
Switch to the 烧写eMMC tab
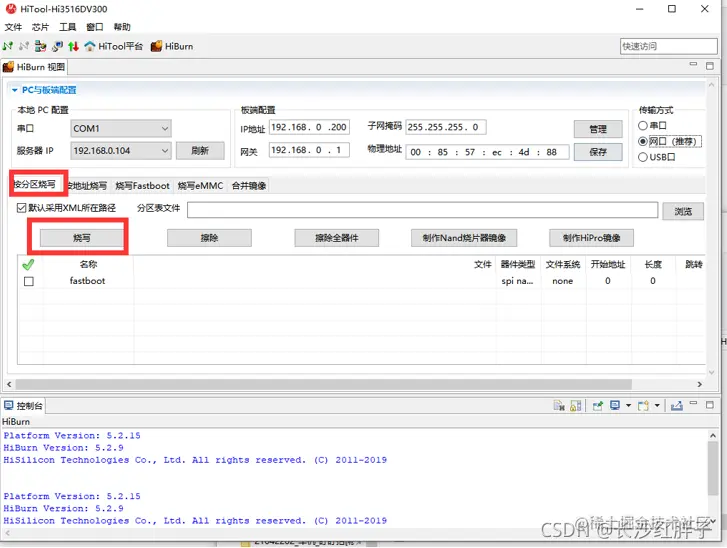[x=200, y=186]
